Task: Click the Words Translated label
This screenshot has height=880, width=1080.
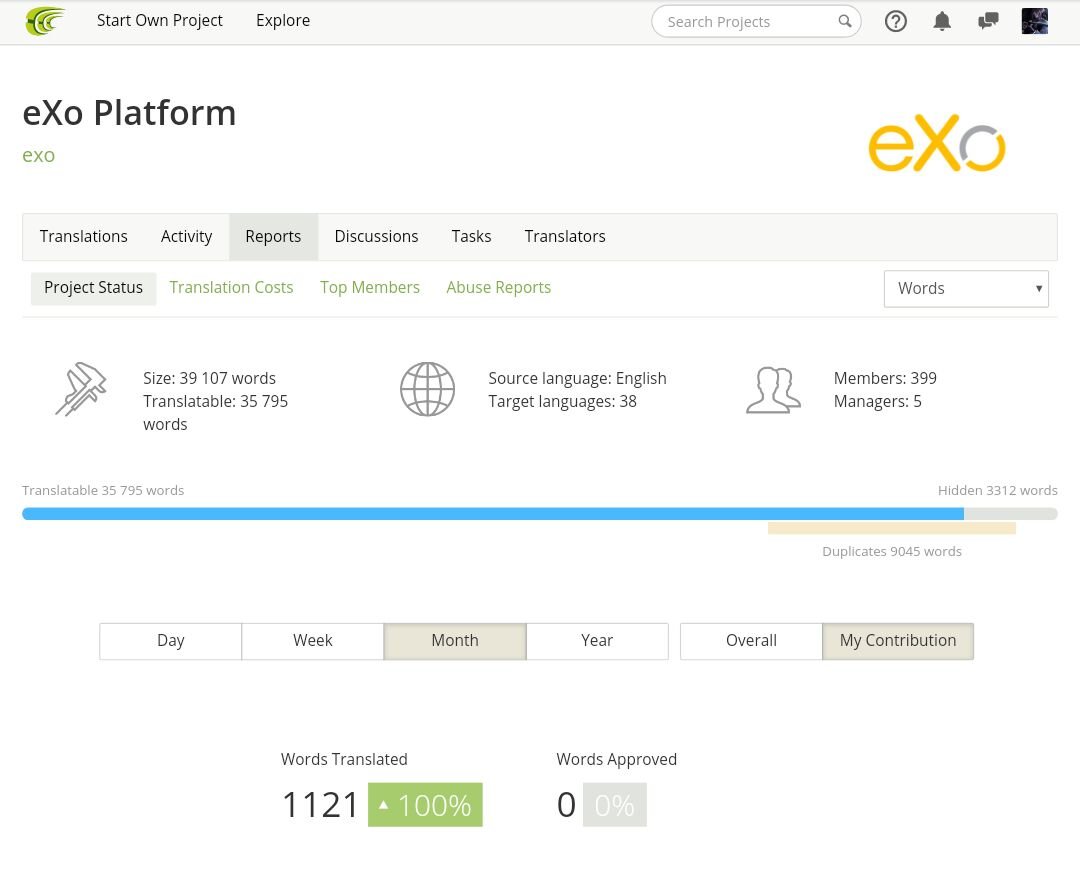Action: click(344, 759)
